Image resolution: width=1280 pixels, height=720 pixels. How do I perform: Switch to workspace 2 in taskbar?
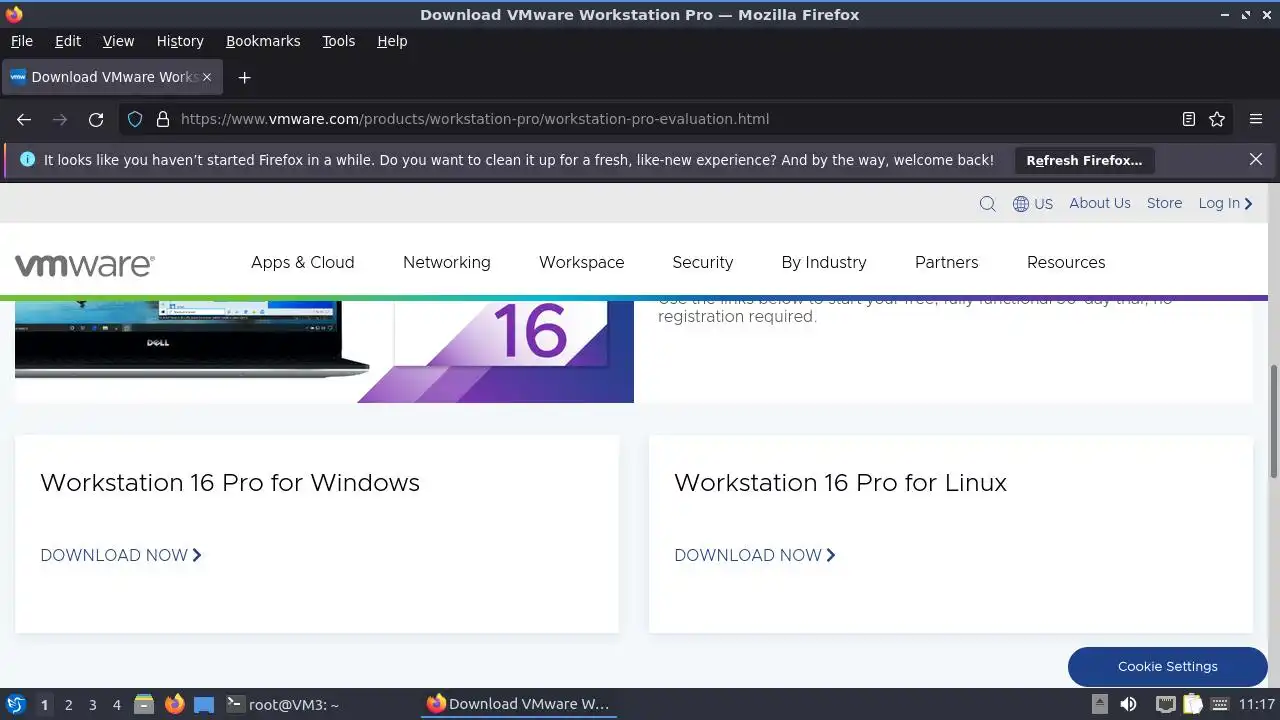tap(68, 705)
